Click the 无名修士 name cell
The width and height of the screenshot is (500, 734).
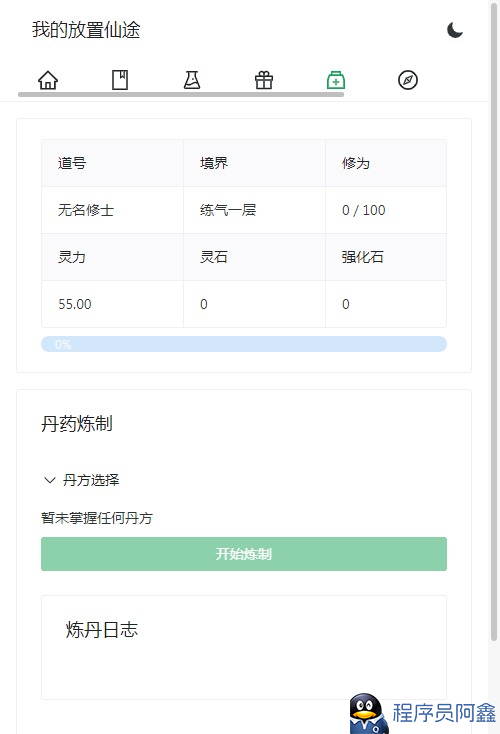click(x=112, y=210)
